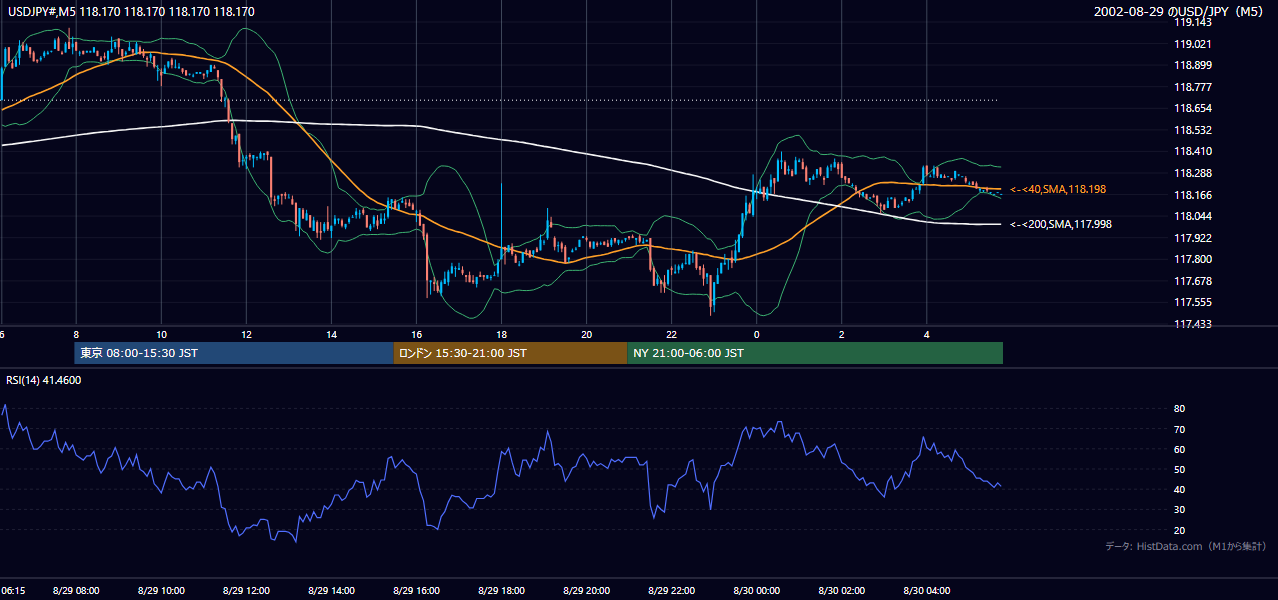
Task: Click price axis value 117.433
Action: 1192,324
